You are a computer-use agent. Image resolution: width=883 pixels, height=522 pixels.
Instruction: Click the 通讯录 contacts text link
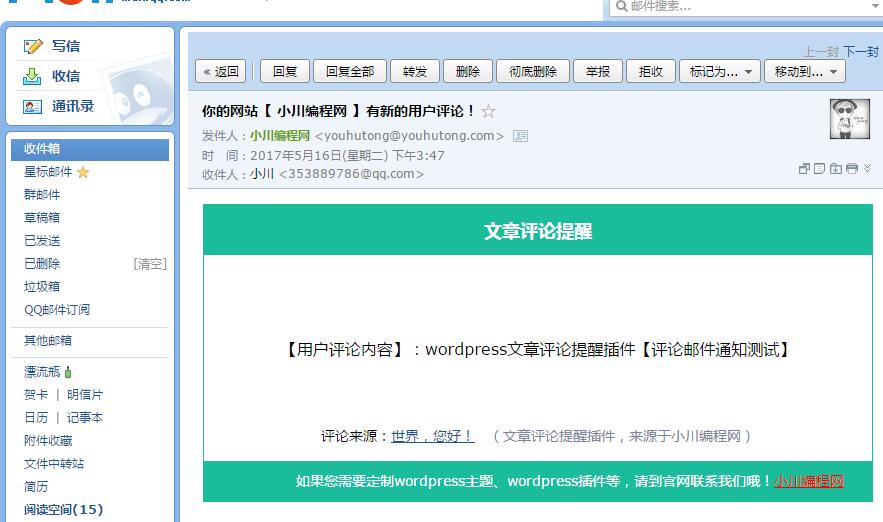point(73,106)
